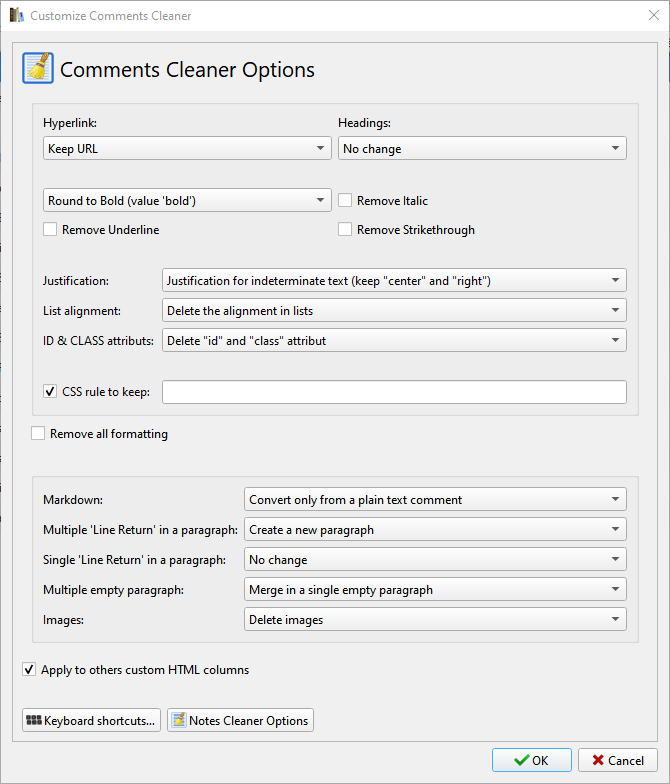The height and width of the screenshot is (784, 670).
Task: Open the Hyperlink dropdown showing Keep URL
Action: 187,148
